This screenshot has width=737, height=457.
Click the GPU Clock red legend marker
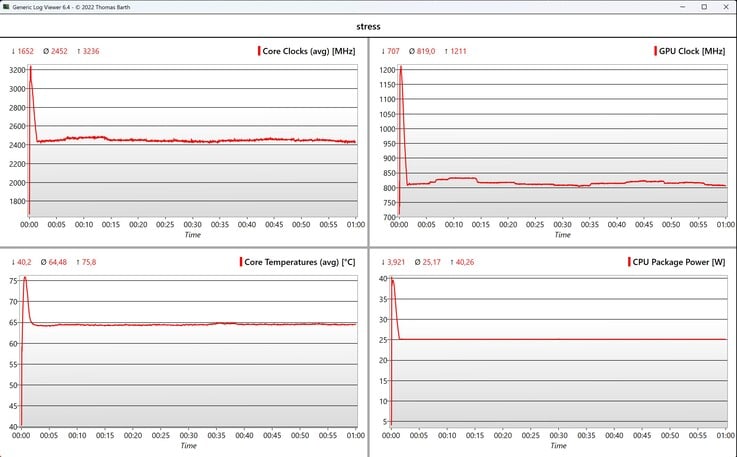coord(655,51)
